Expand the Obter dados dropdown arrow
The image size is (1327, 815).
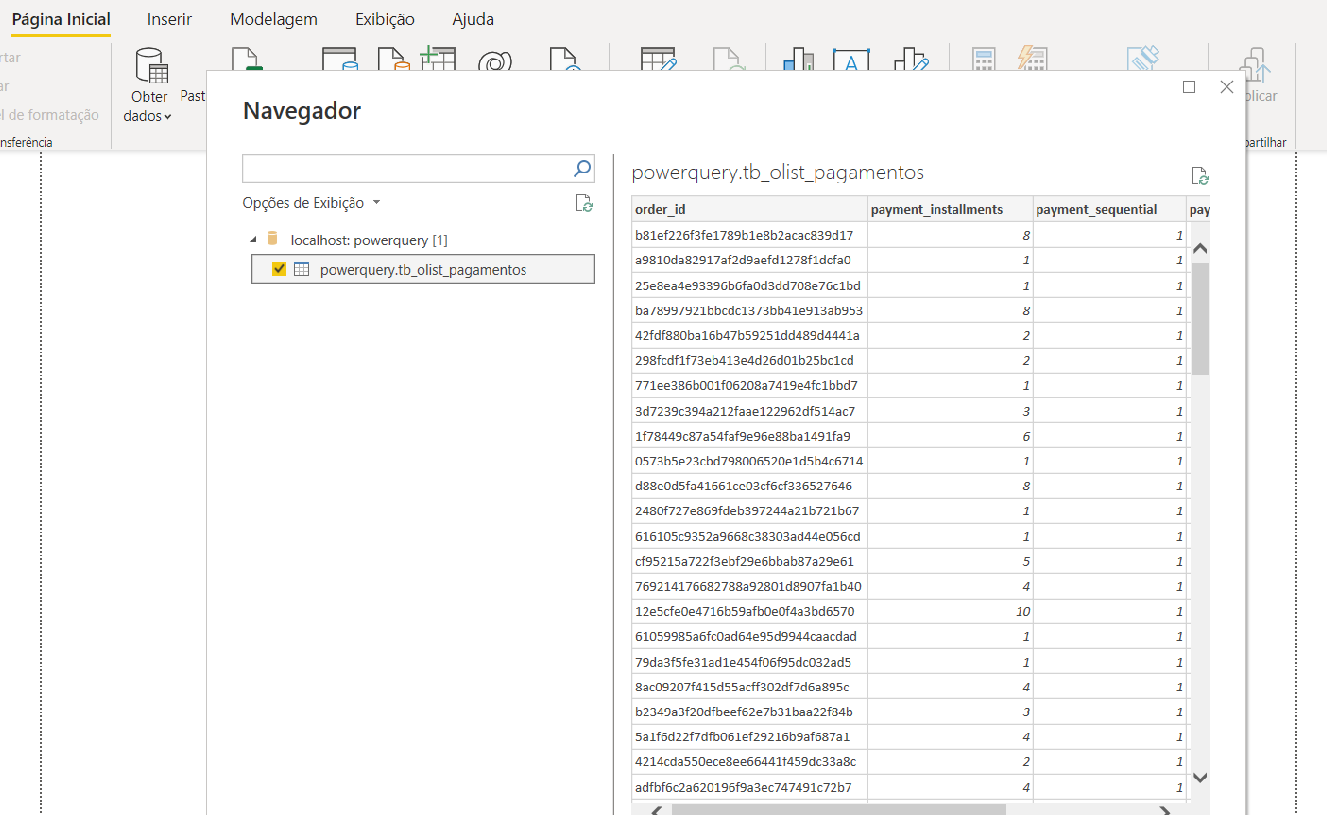click(168, 117)
